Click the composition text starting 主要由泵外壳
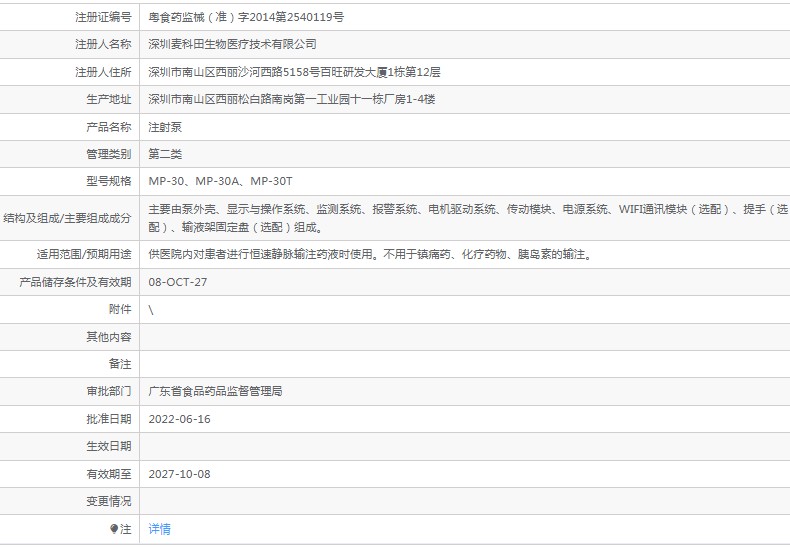 click(468, 218)
